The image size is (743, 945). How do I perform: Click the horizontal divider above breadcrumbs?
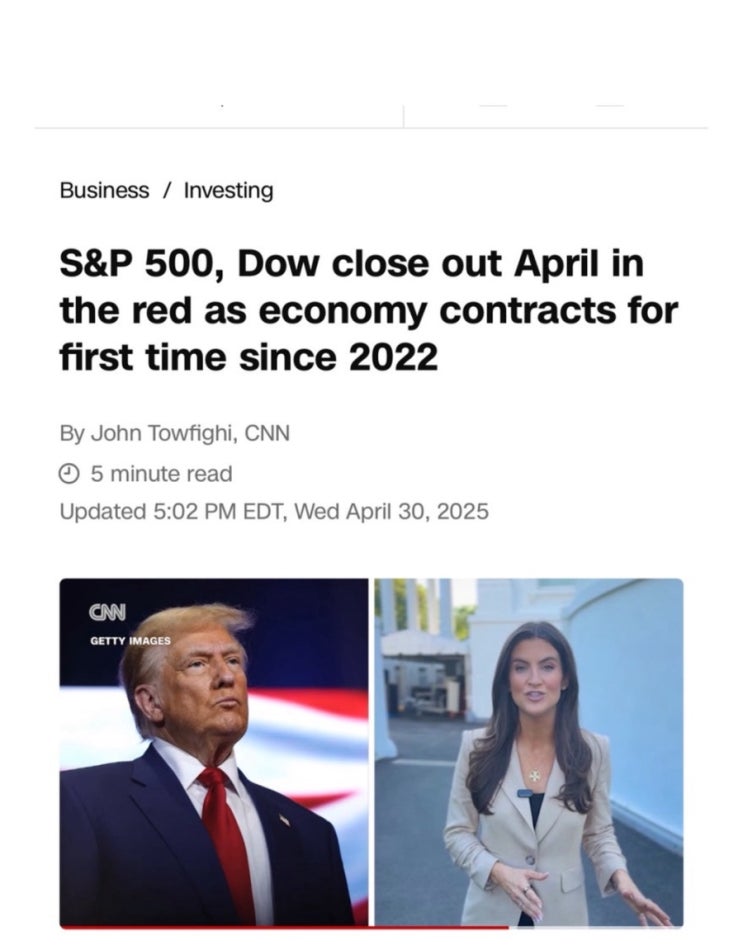[x=371, y=128]
